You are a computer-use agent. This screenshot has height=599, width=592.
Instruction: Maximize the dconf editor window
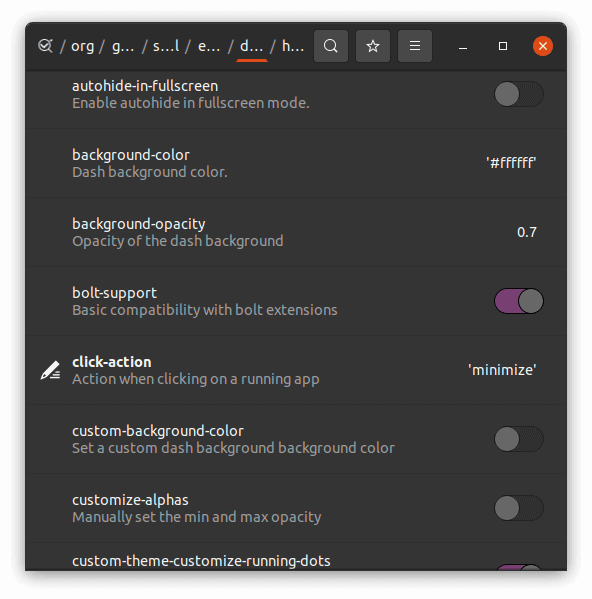[503, 47]
